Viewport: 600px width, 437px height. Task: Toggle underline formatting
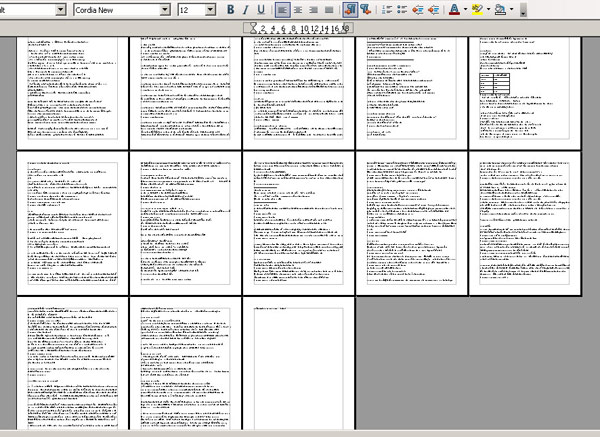[x=261, y=9]
